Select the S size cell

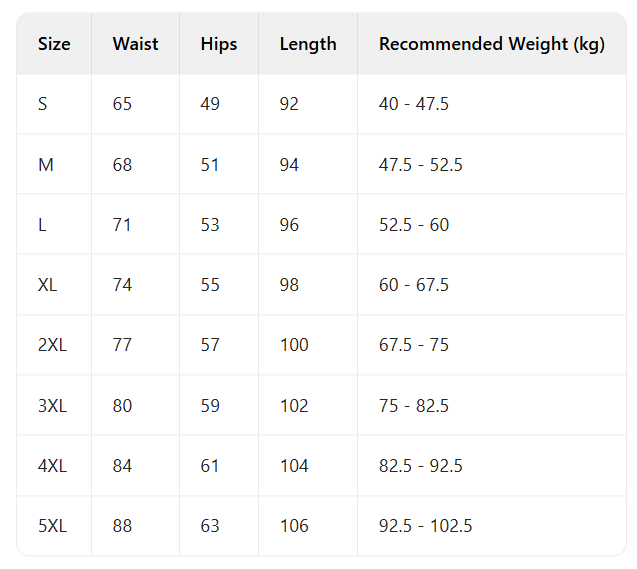click(43, 104)
